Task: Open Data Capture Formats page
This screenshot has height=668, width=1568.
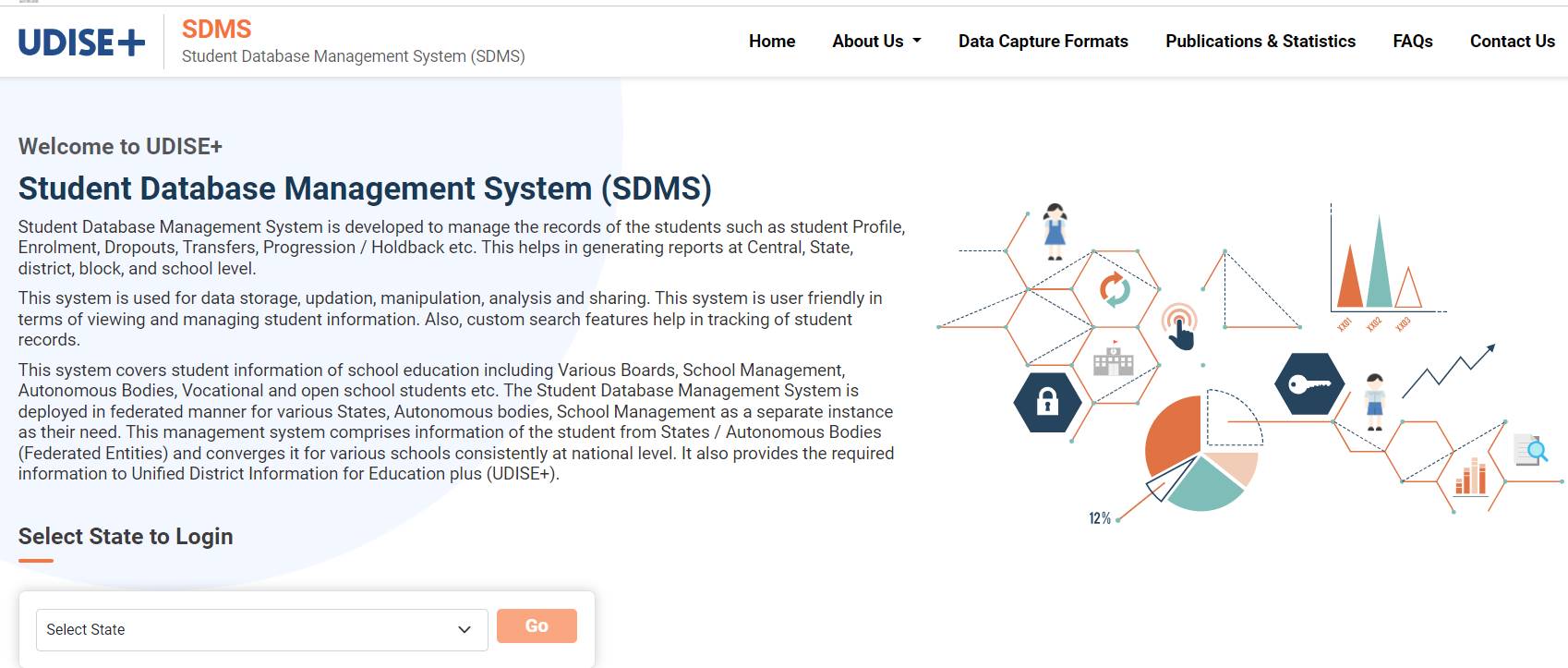Action: (x=1043, y=42)
